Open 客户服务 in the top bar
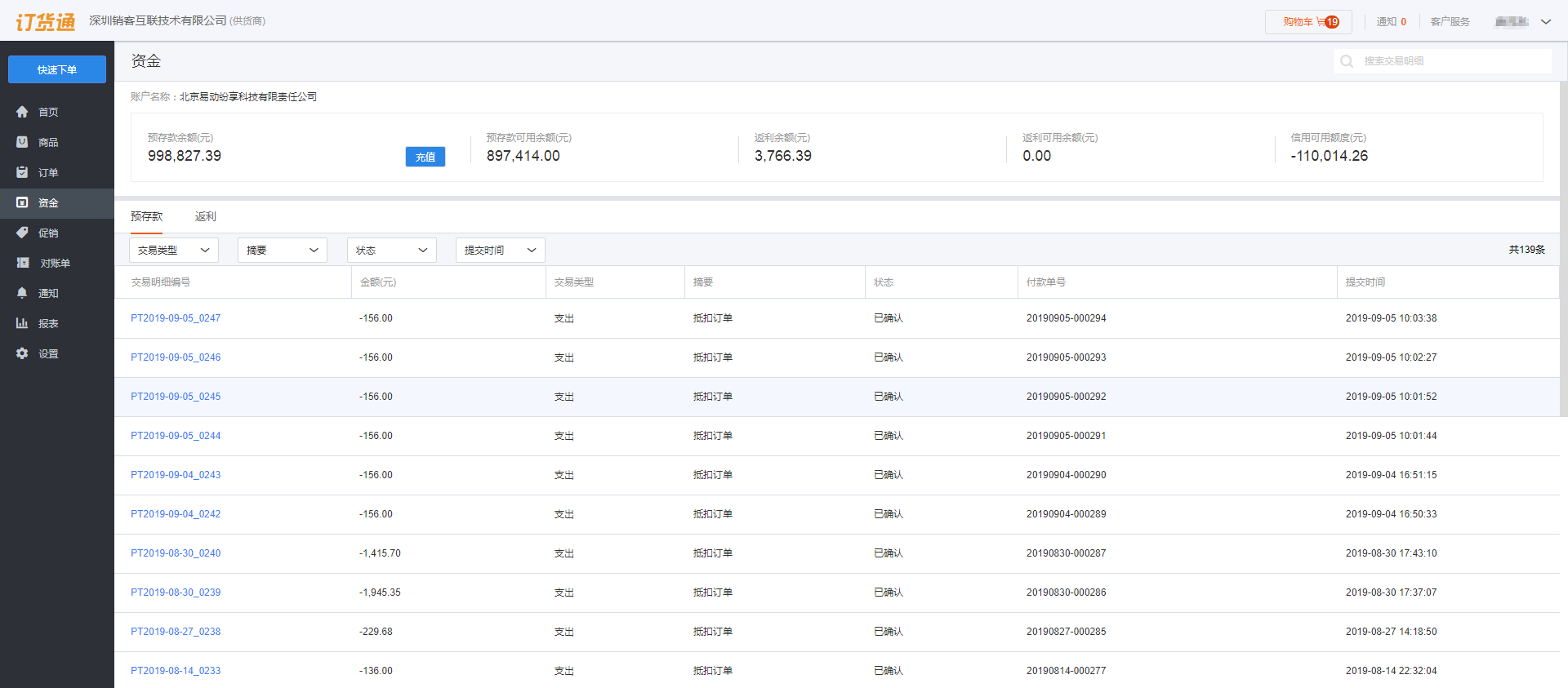The width and height of the screenshot is (1568, 688). click(x=1450, y=22)
